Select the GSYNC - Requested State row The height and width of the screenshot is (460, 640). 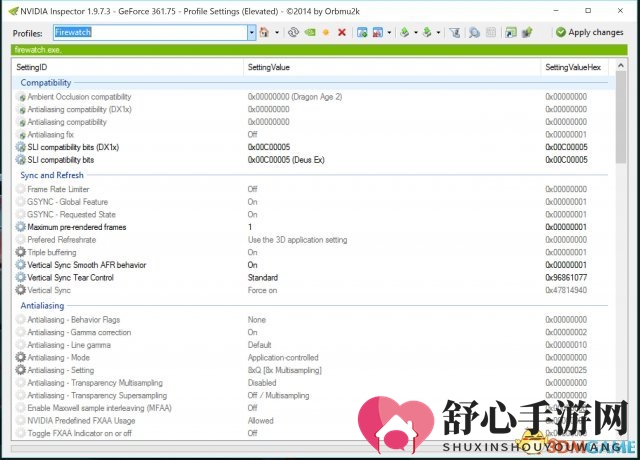(313, 215)
